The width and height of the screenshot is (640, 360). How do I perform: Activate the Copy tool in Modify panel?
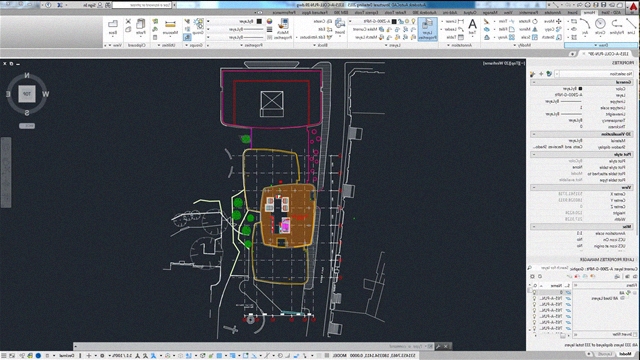pos(554,29)
